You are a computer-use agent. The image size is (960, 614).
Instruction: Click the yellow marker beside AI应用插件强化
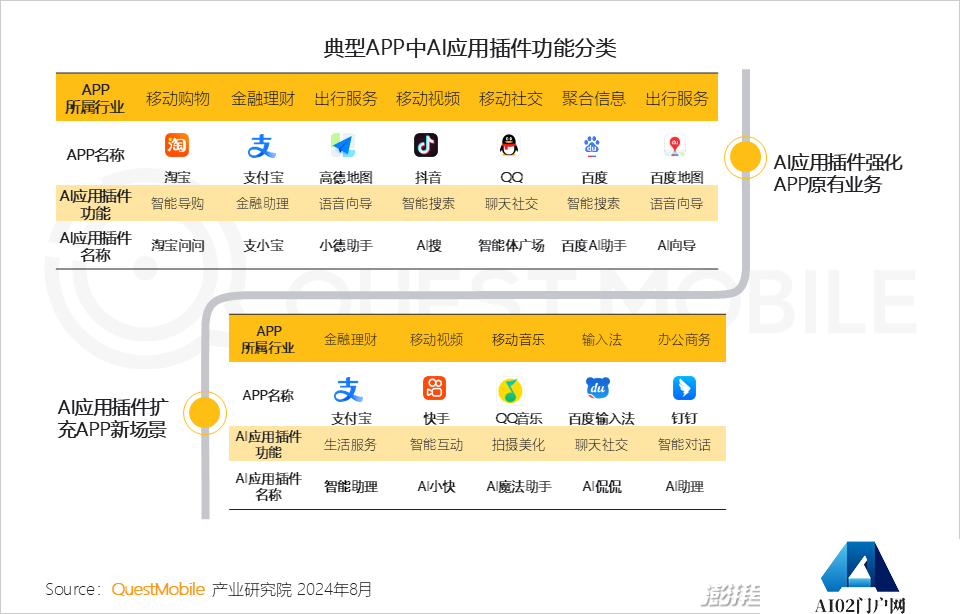pos(745,157)
